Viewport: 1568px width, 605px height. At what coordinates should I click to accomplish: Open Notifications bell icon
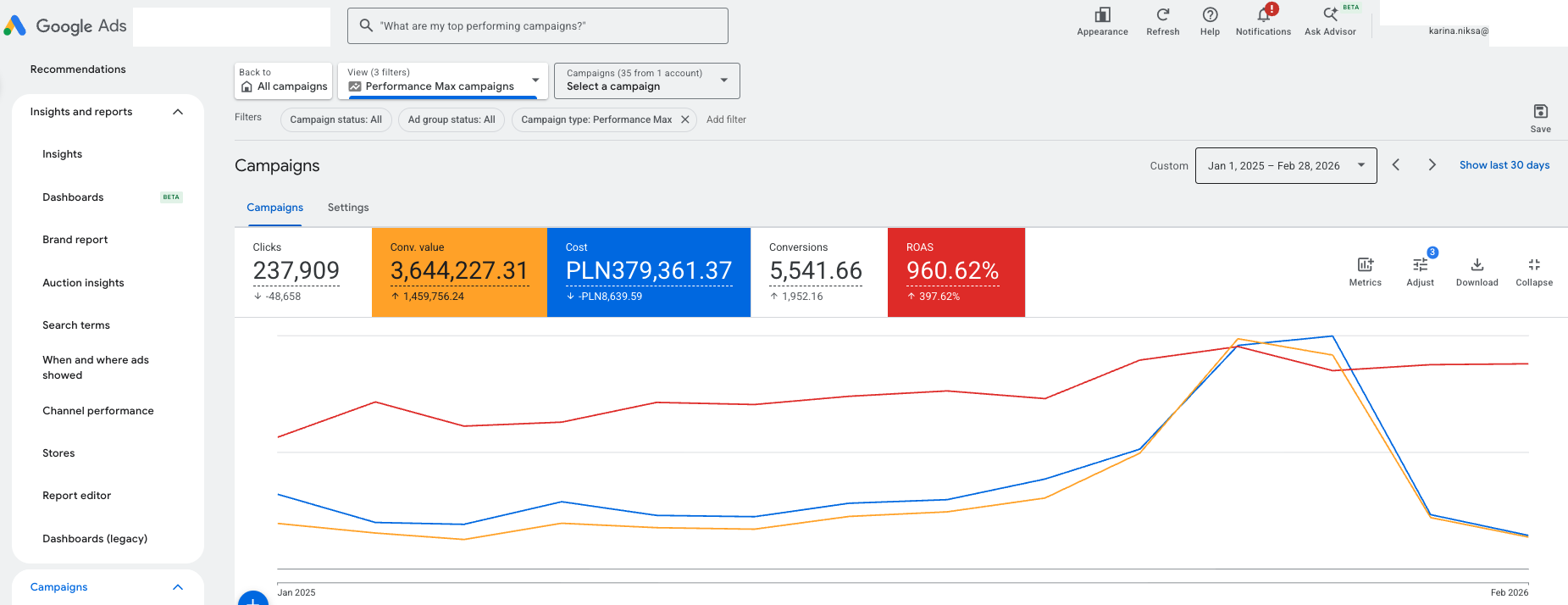[x=1263, y=14]
